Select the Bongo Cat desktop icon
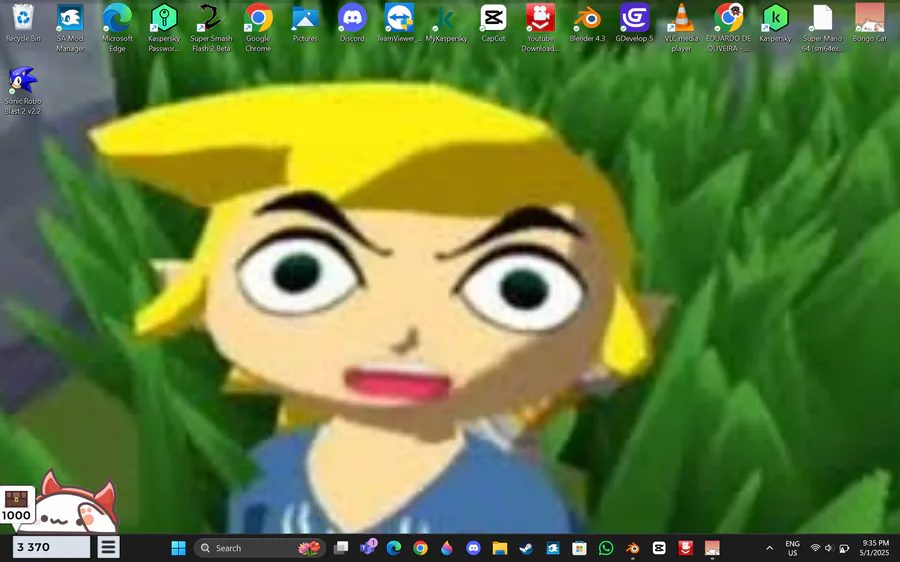 (x=870, y=23)
